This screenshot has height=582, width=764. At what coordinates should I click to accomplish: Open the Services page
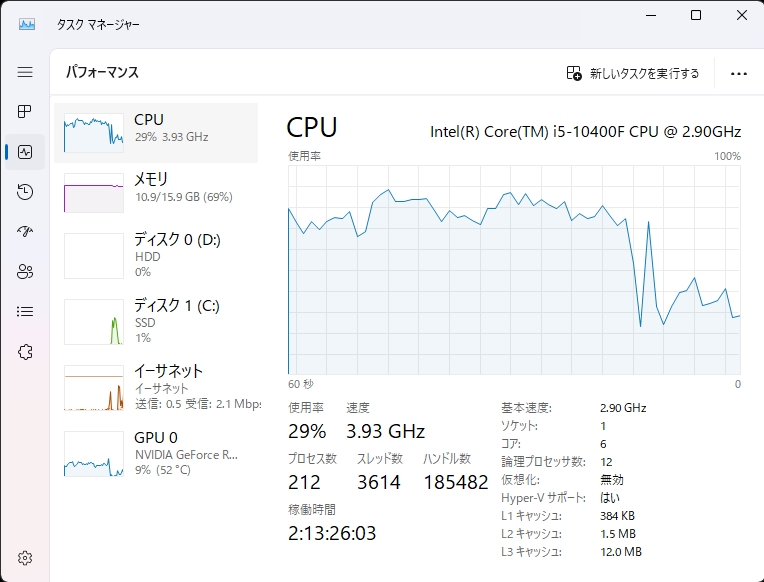(25, 351)
